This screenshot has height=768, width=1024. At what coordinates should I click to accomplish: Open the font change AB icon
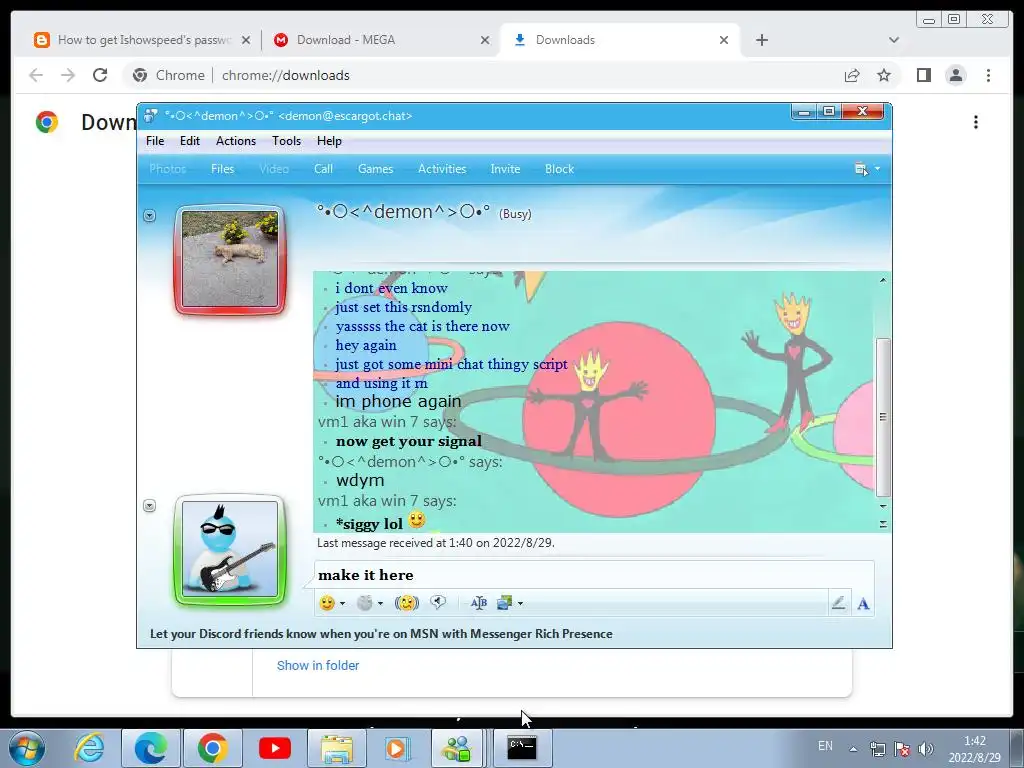click(479, 603)
